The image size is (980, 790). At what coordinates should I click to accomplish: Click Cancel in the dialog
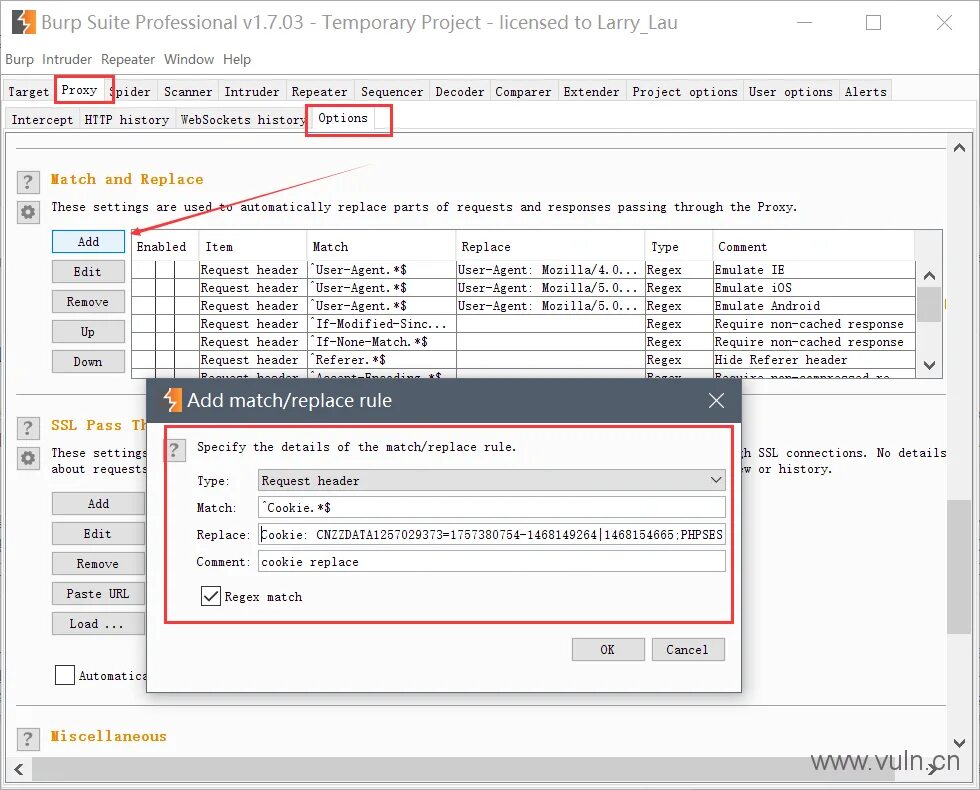coord(688,649)
